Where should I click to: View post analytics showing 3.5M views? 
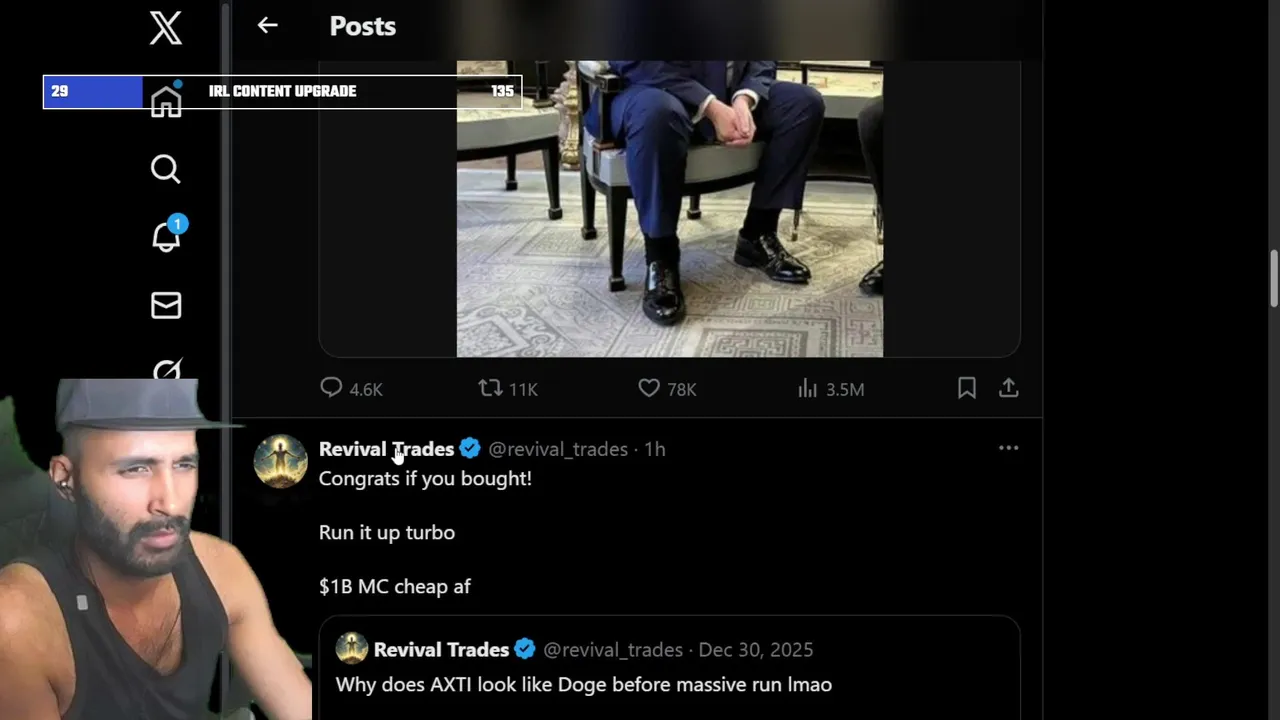(808, 388)
